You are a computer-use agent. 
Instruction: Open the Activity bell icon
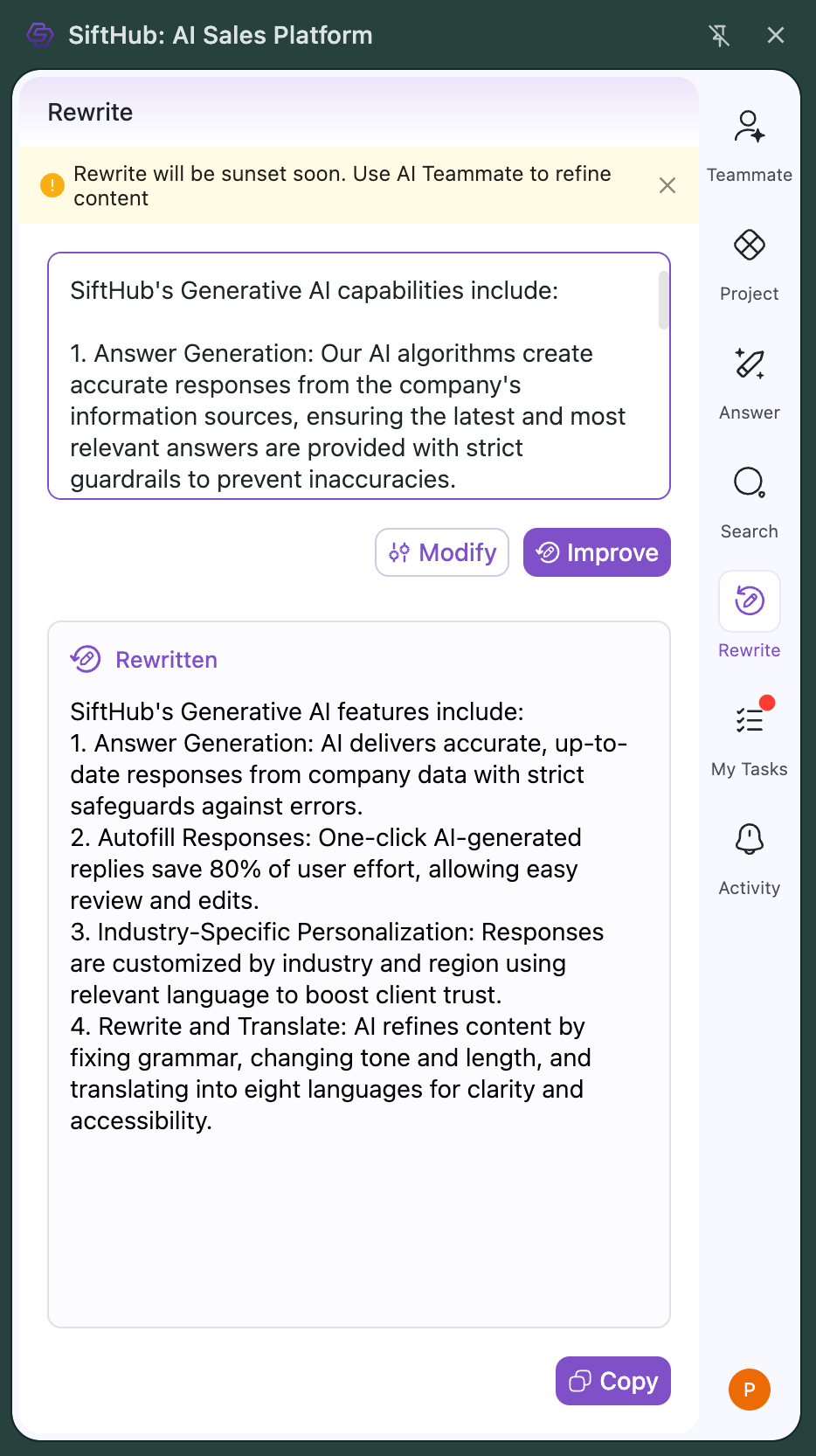point(749,839)
